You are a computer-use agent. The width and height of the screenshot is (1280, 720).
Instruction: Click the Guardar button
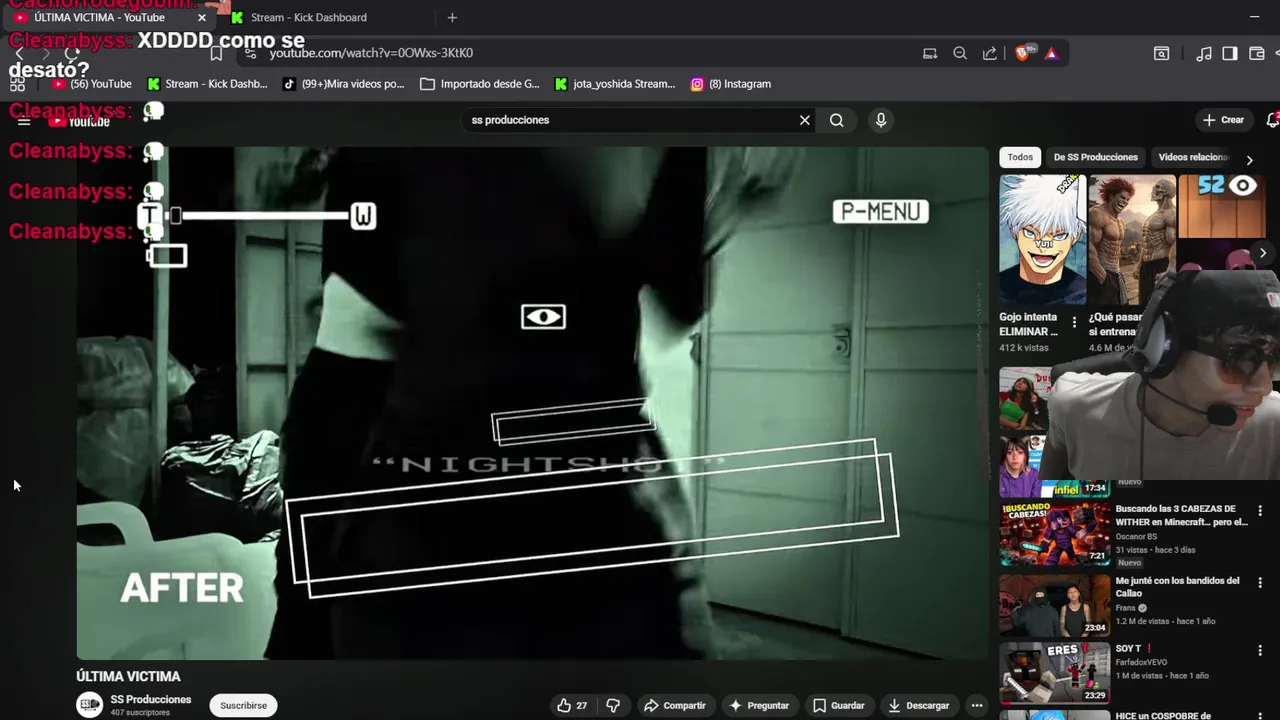839,705
